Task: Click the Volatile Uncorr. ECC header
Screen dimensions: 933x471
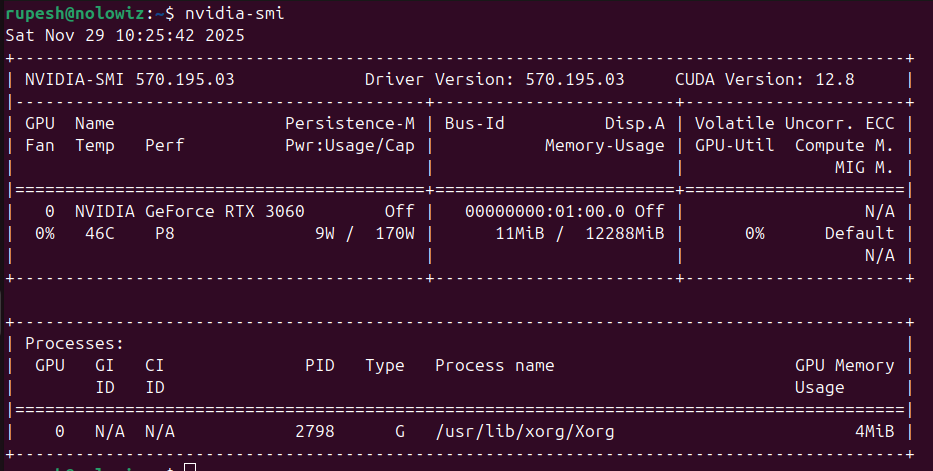Action: click(x=794, y=123)
